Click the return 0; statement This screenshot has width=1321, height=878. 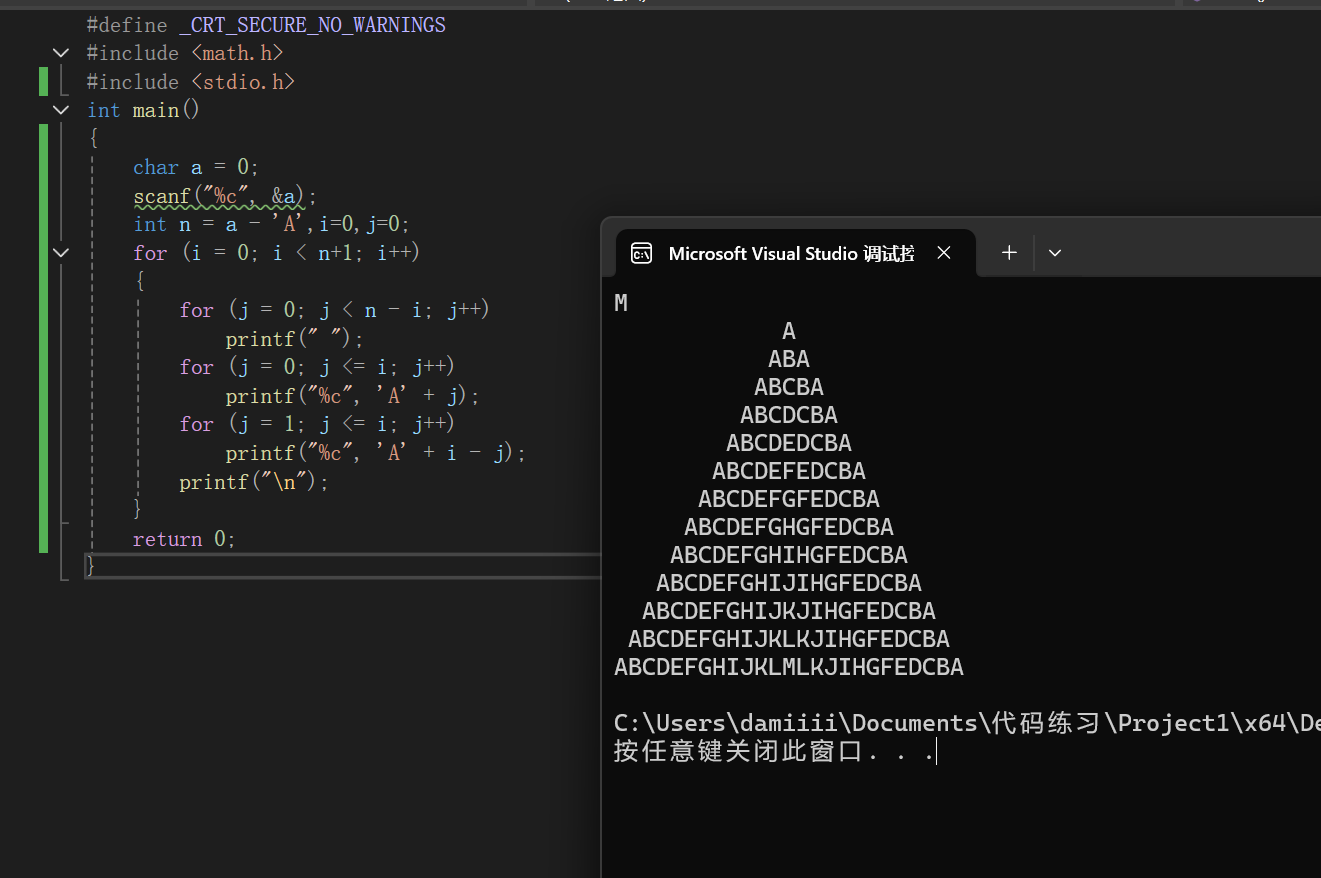point(184,539)
